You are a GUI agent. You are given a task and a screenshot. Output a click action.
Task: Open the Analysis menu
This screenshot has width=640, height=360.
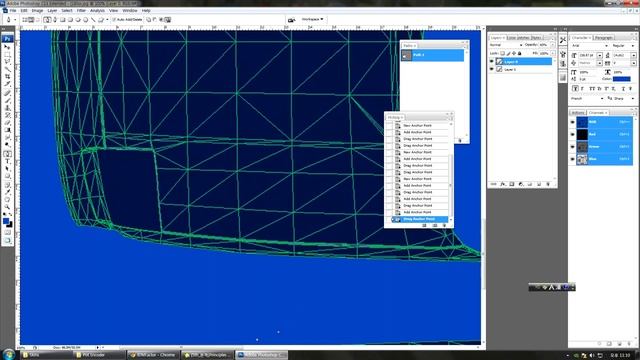[97, 11]
